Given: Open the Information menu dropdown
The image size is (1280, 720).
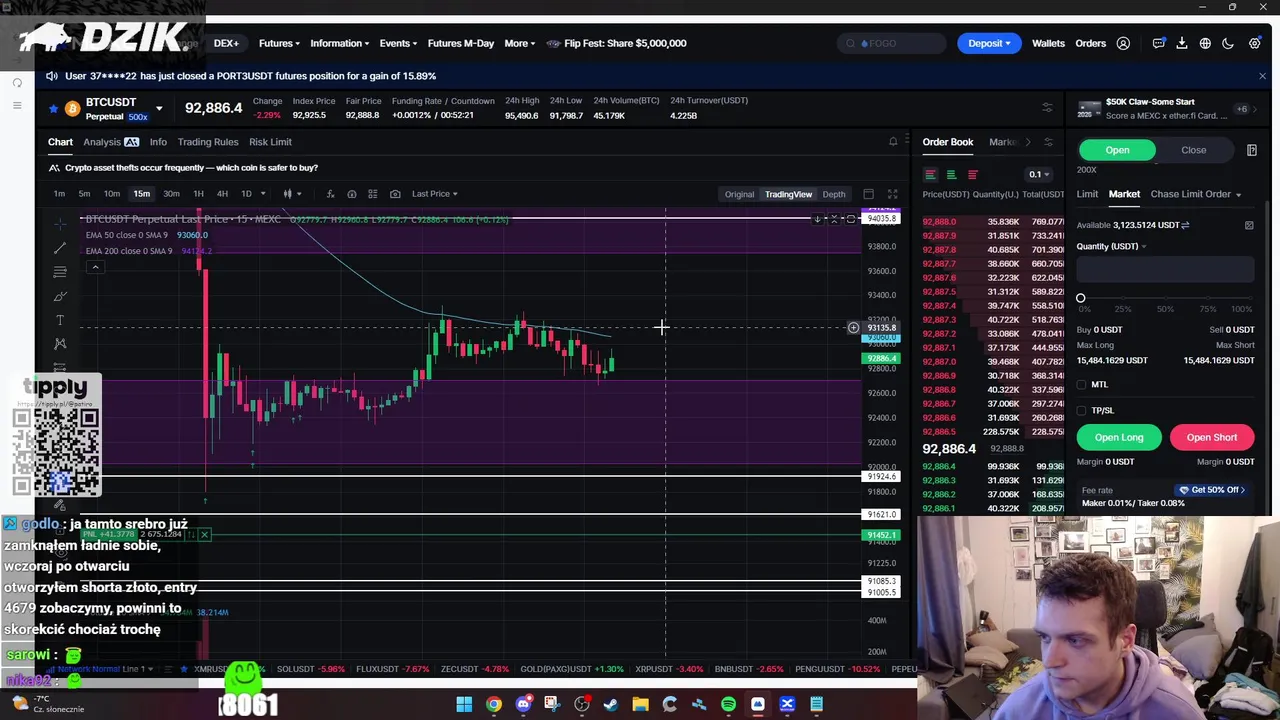Looking at the screenshot, I should click(339, 43).
